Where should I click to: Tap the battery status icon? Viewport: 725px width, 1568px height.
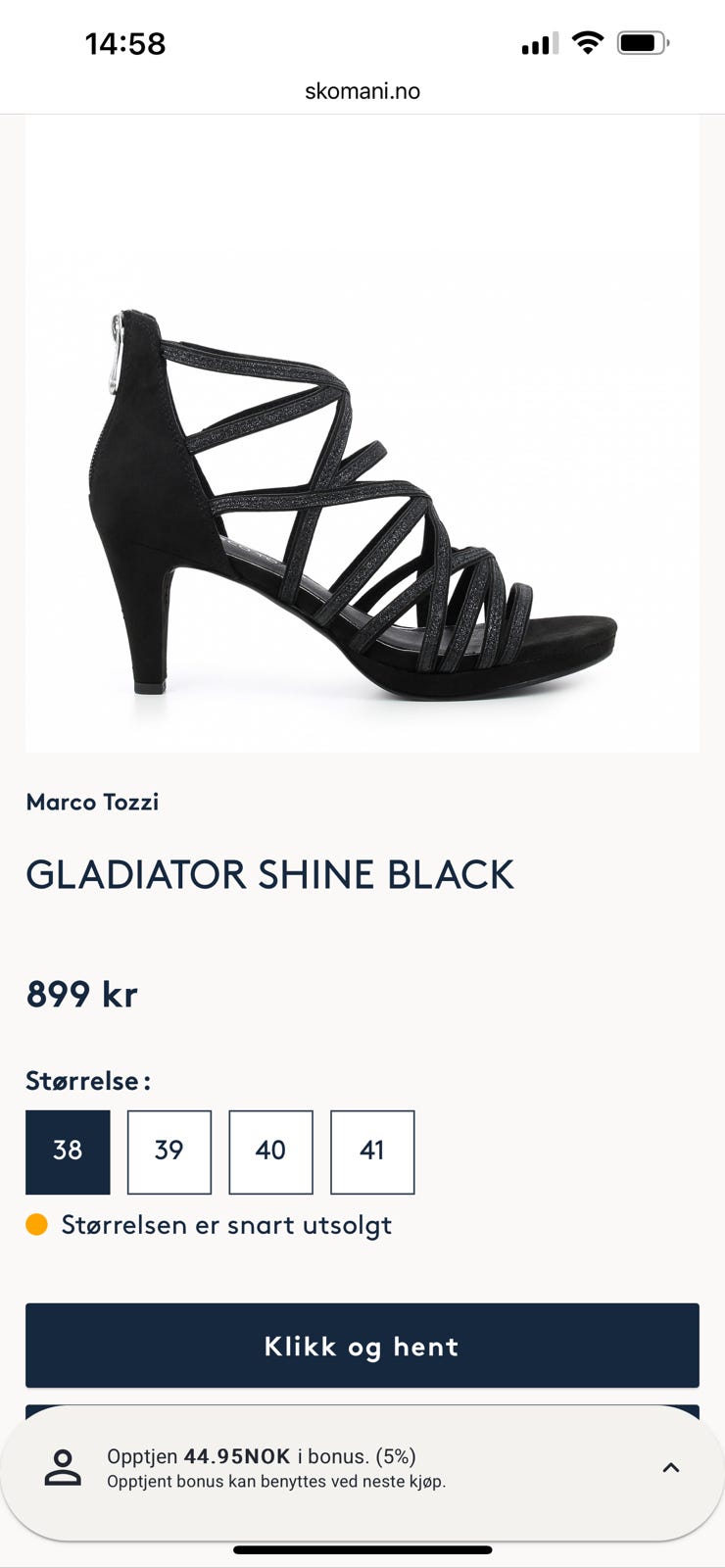tap(643, 43)
